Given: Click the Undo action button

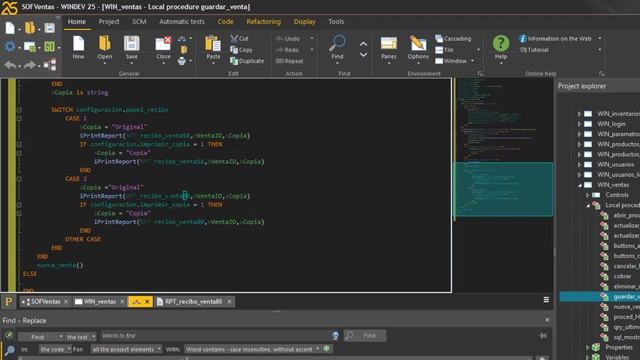Looking at the screenshot, I should [x=288, y=38].
